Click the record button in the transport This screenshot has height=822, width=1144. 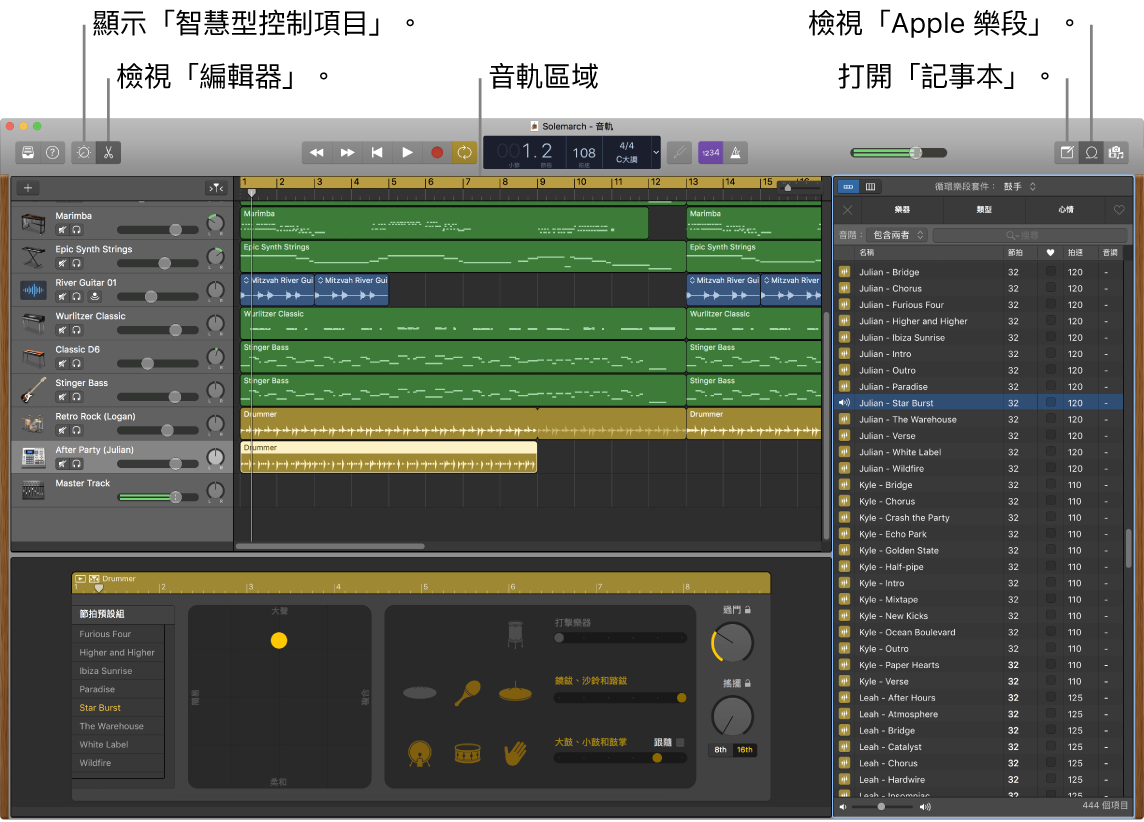[x=436, y=152]
